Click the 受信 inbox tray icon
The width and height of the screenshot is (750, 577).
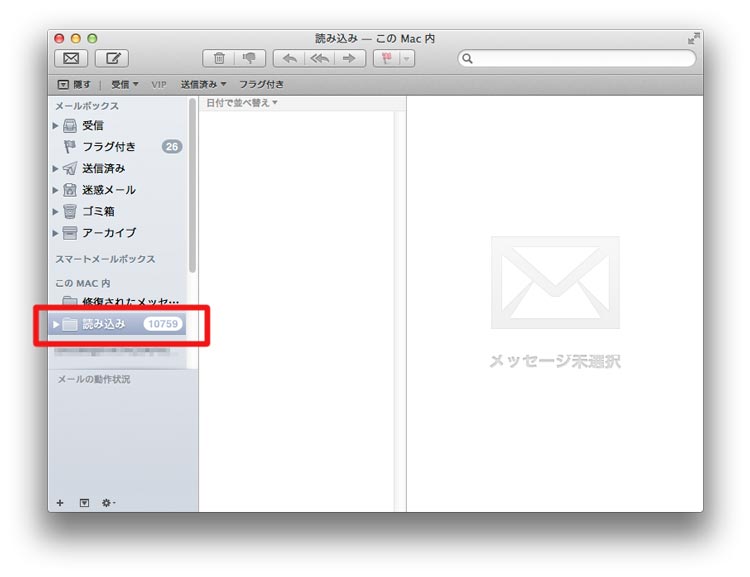point(70,126)
